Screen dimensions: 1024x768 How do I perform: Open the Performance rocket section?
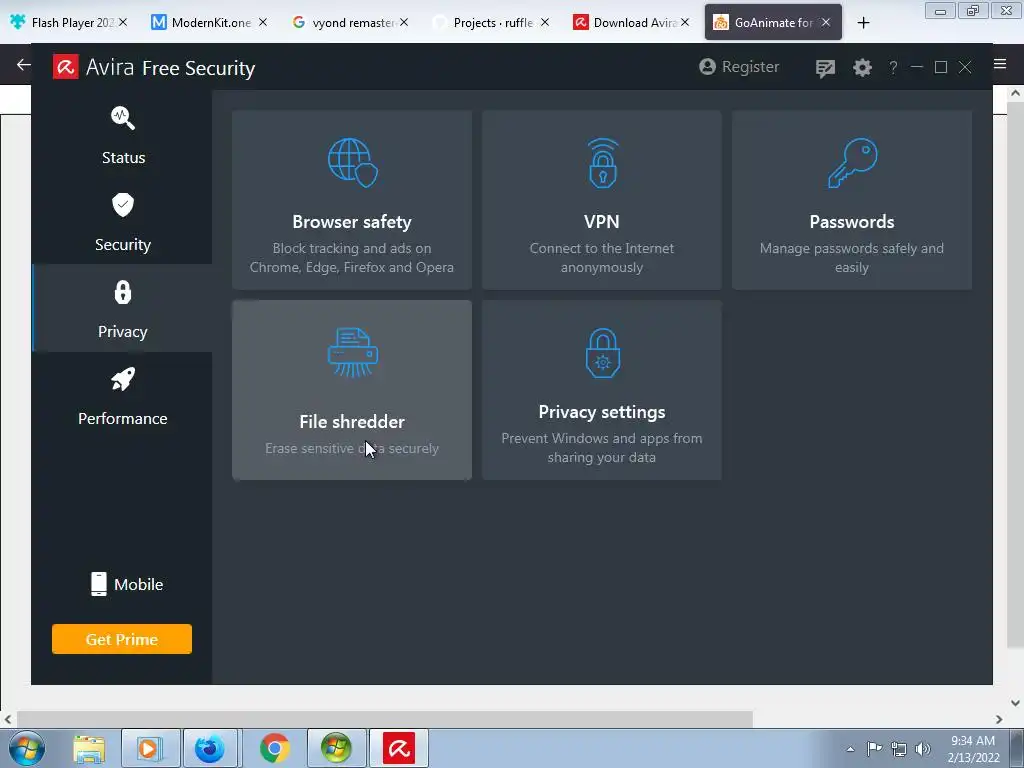pos(123,396)
